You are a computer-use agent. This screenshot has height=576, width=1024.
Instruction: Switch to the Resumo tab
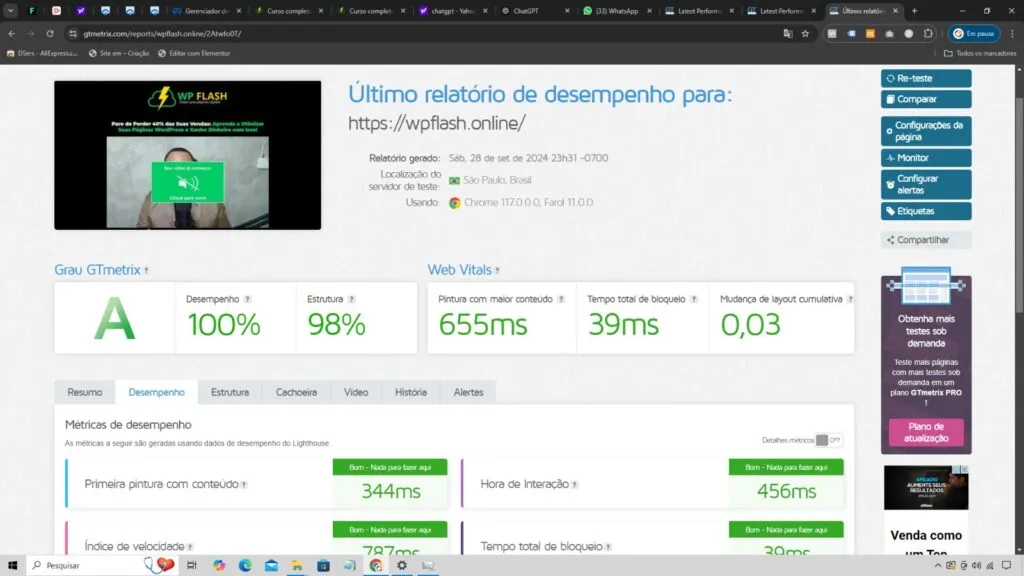[85, 392]
